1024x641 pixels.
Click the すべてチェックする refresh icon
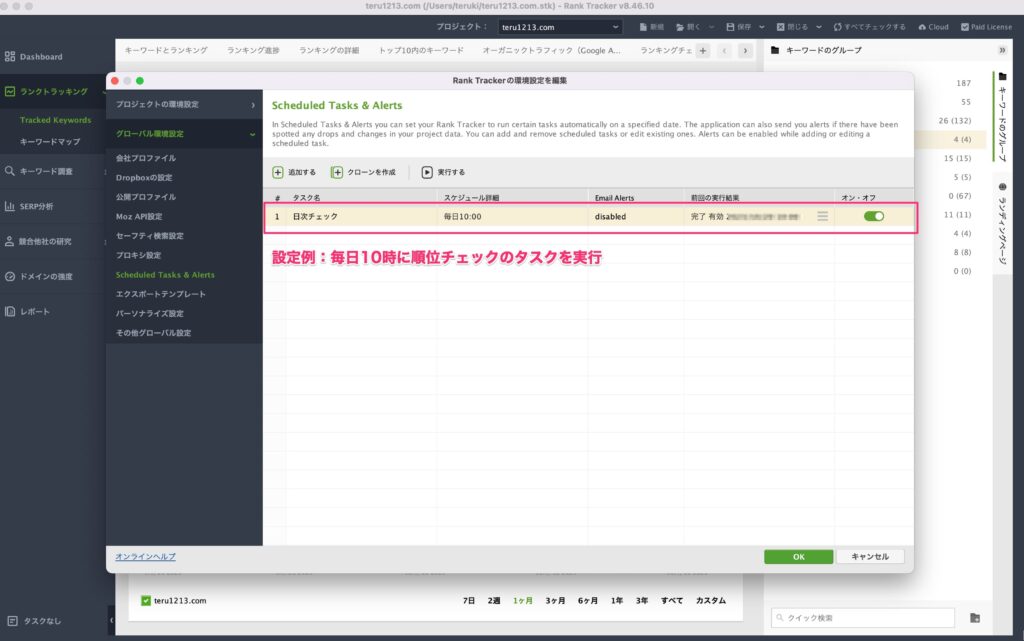click(837, 27)
